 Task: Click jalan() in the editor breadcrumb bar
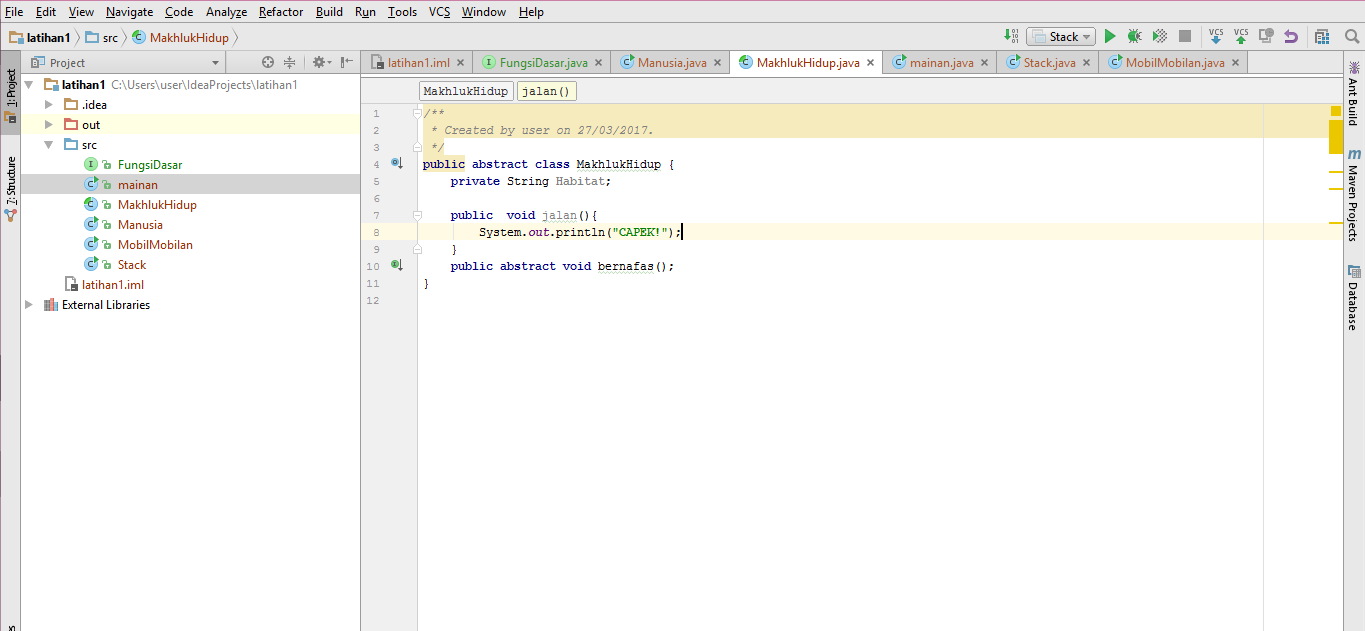546,90
